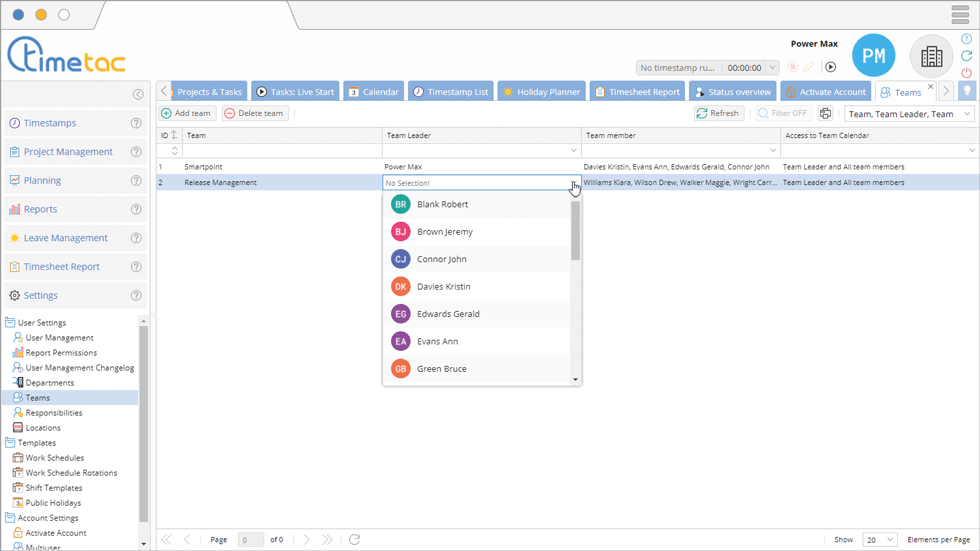This screenshot has width=980, height=551.
Task: Click the team leader list scrollbar
Action: click(x=575, y=231)
